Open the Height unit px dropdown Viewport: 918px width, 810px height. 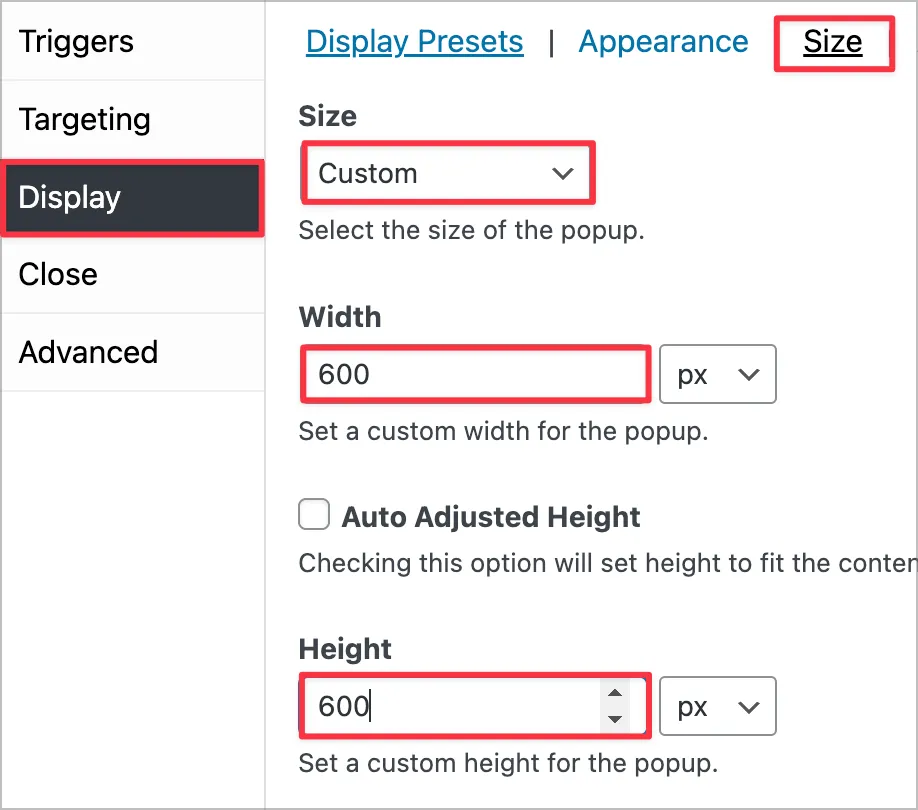pos(718,707)
